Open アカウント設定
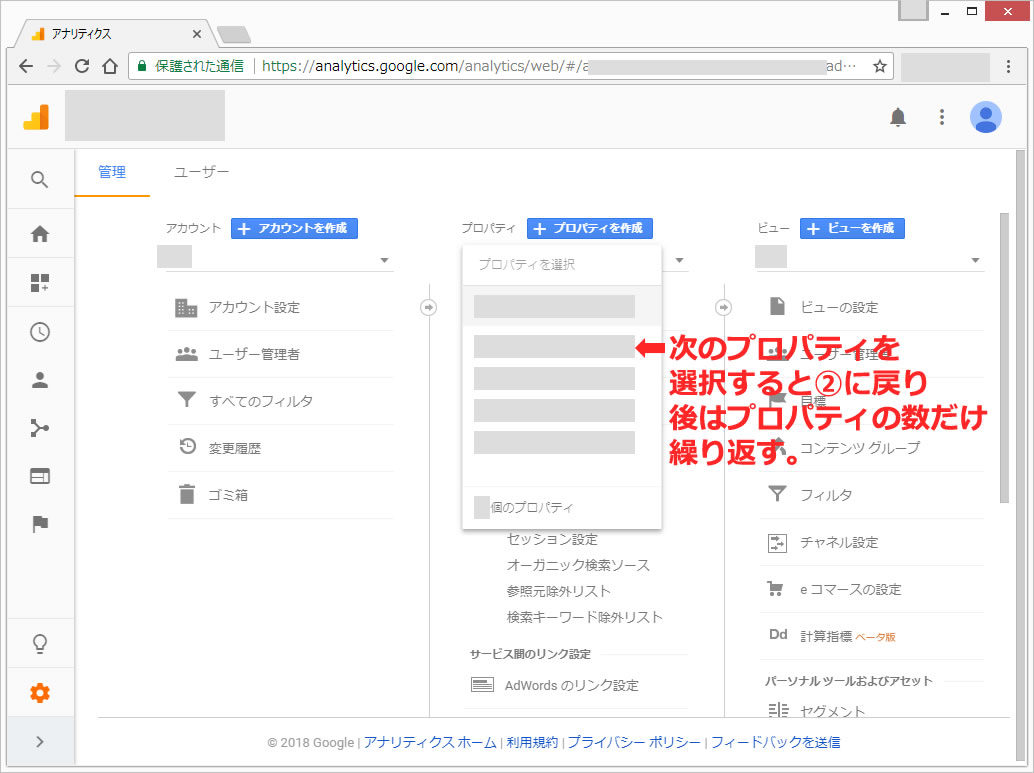 coord(254,307)
